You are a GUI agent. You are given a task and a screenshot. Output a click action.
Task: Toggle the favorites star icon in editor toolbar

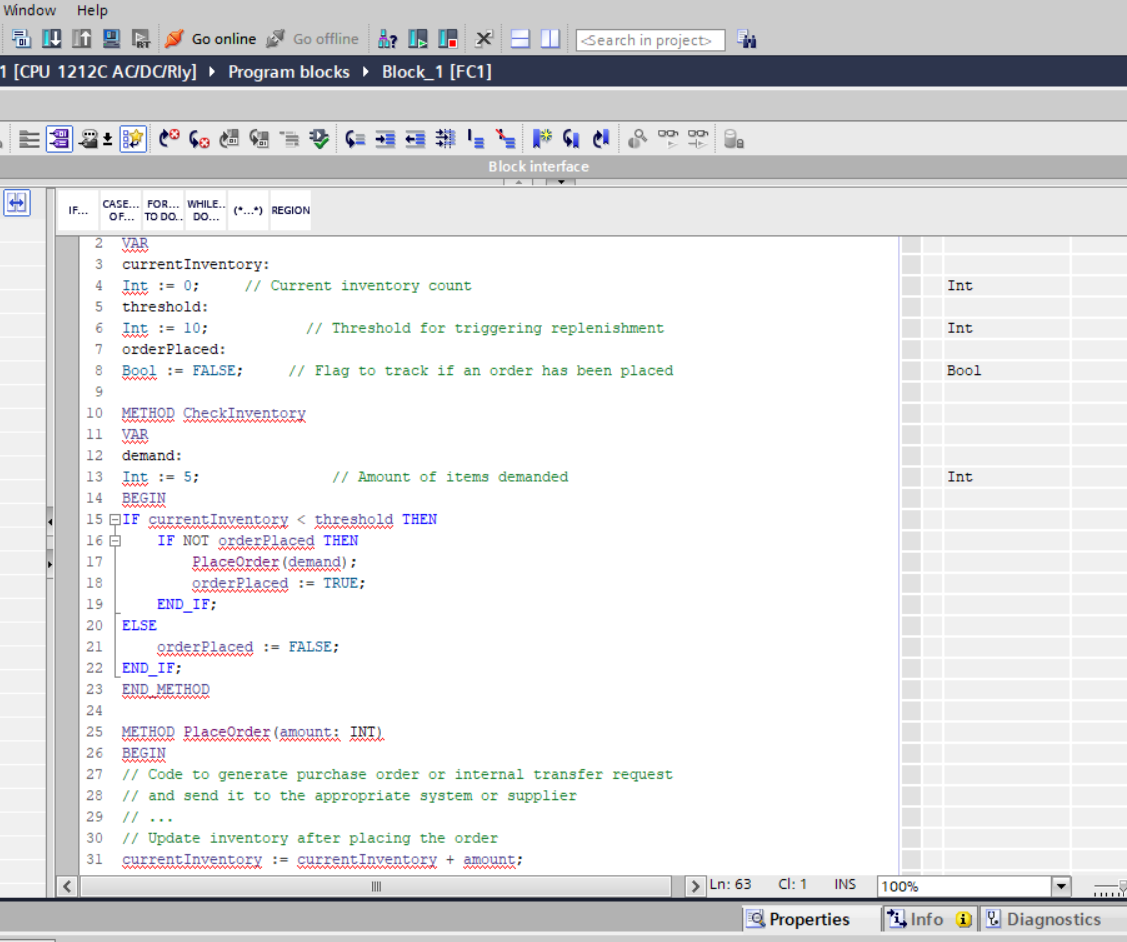click(x=133, y=139)
